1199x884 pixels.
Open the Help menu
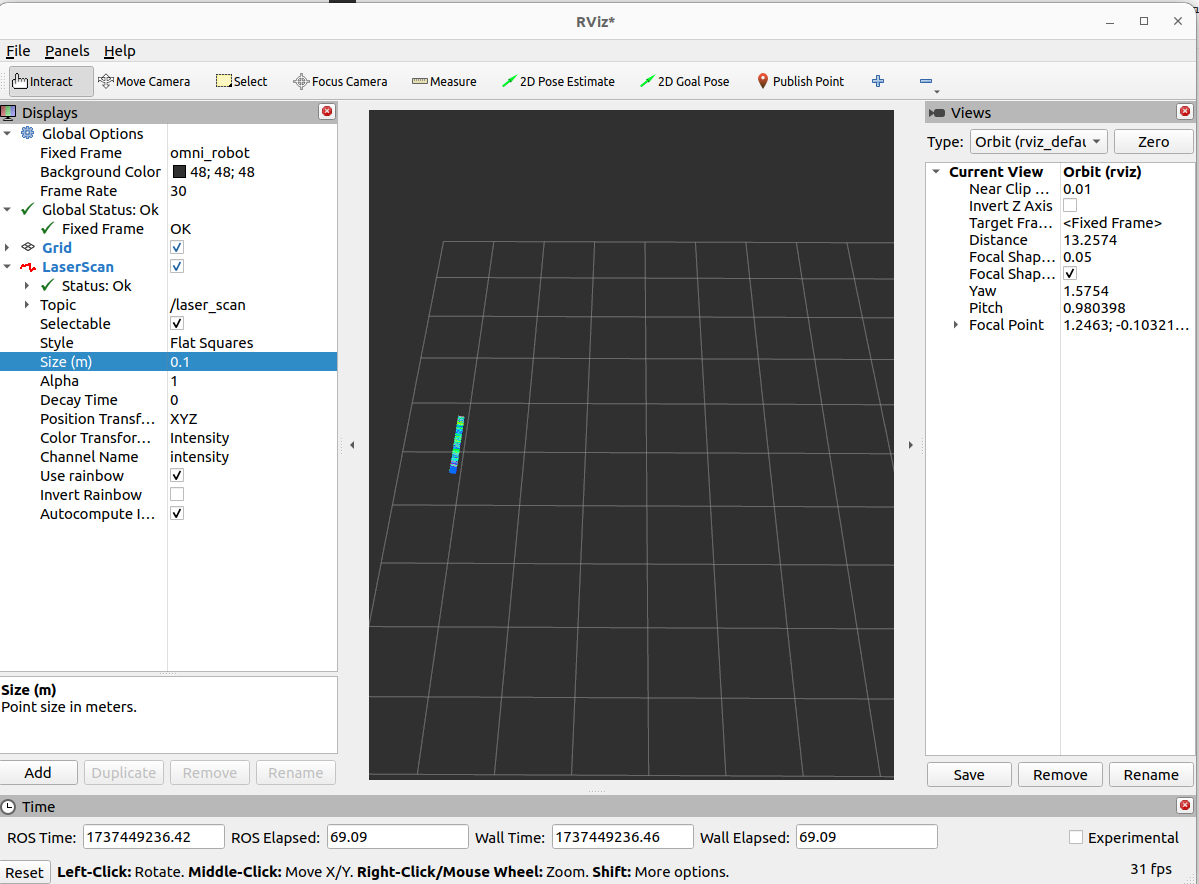119,51
